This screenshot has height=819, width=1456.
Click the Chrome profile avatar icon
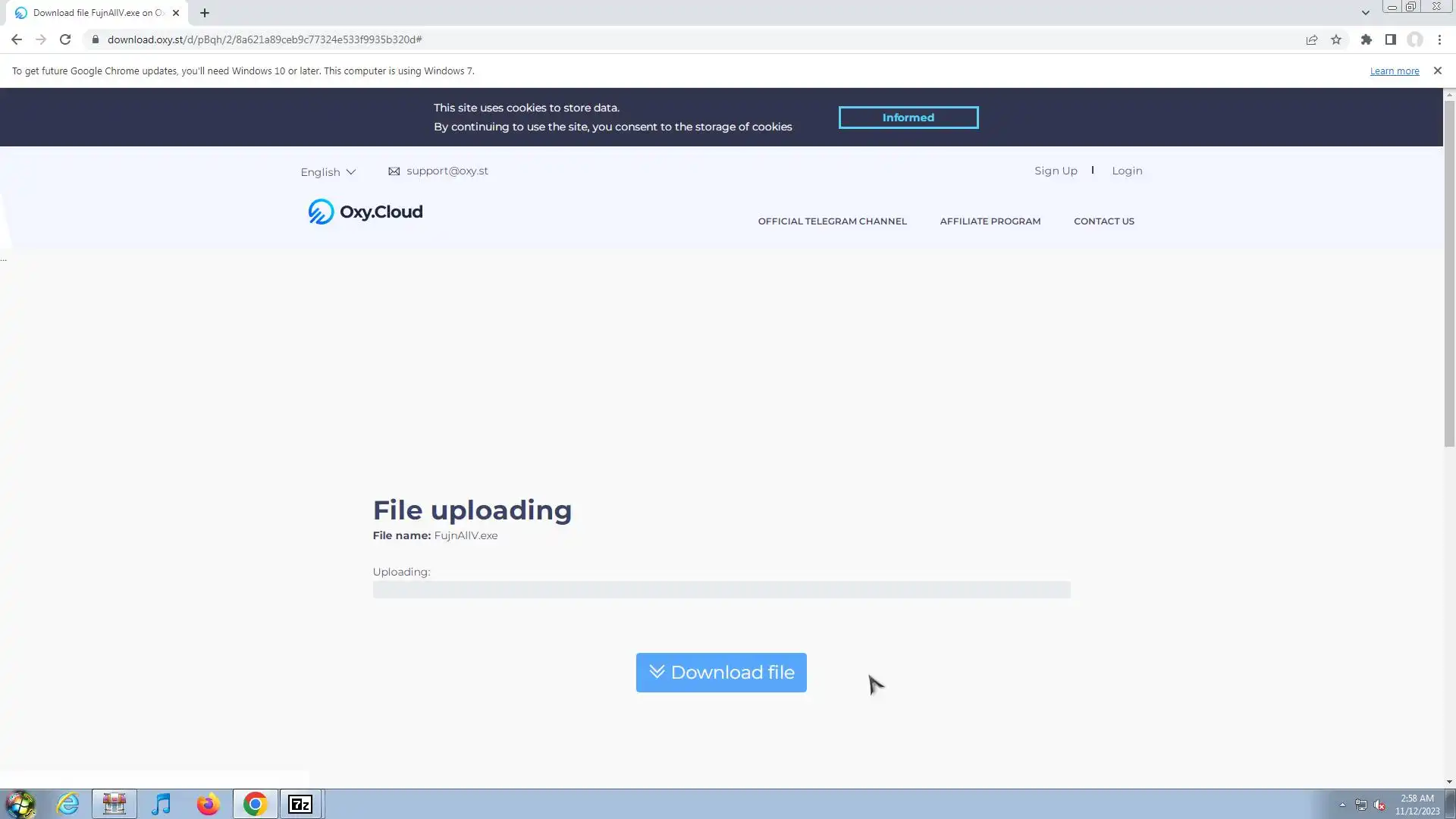click(x=1414, y=39)
